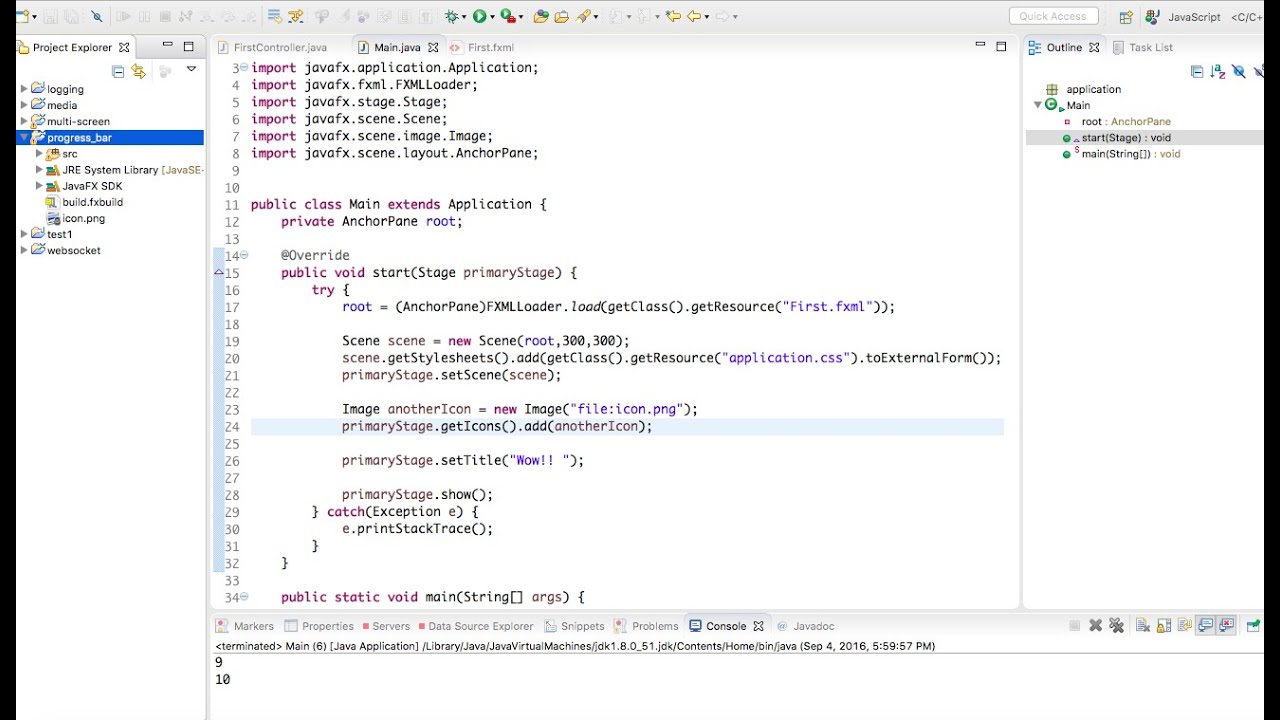Remove launch with Console X icon
Image resolution: width=1280 pixels, height=720 pixels.
[1096, 626]
